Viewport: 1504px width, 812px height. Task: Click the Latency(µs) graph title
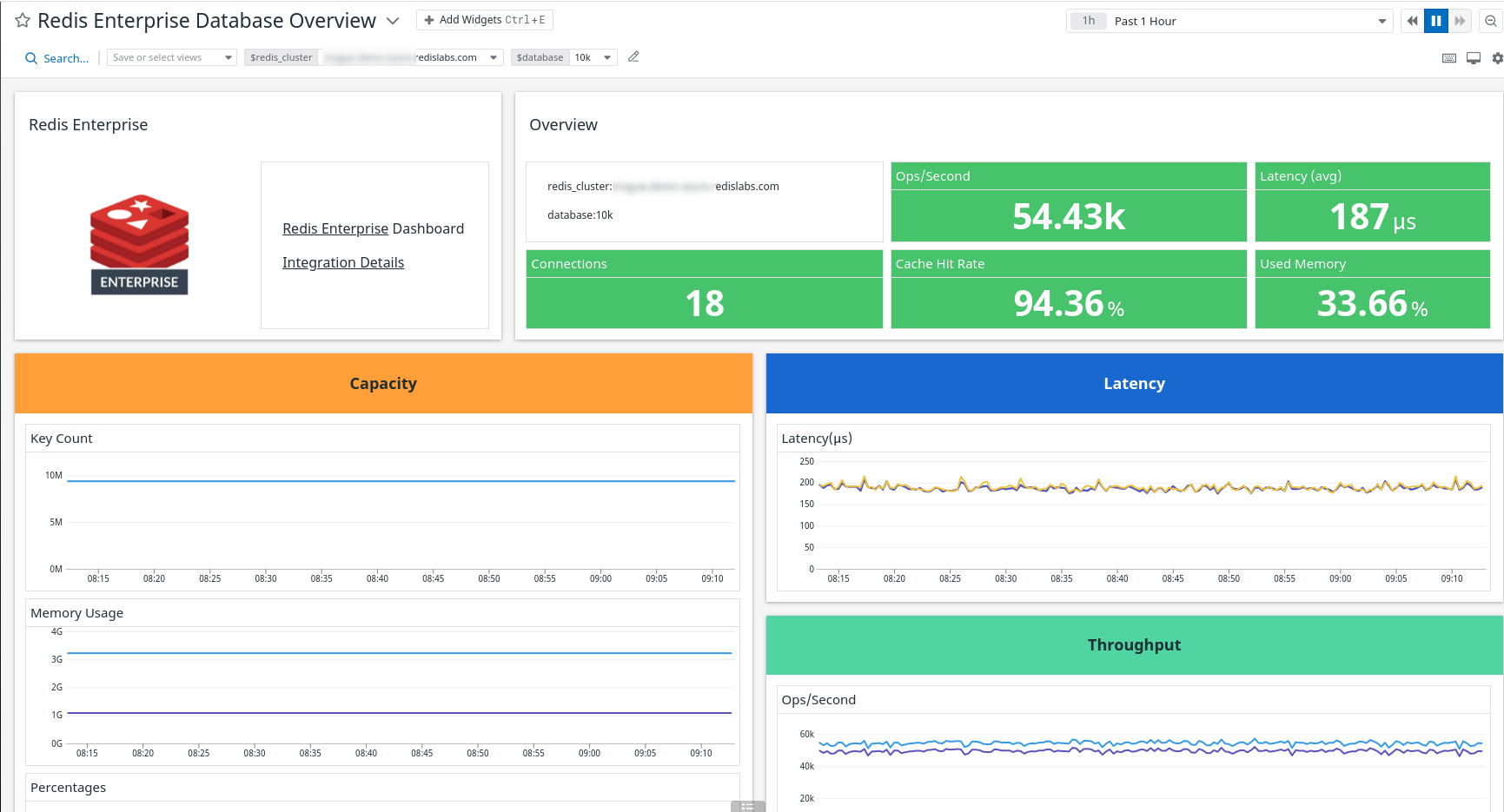click(817, 439)
